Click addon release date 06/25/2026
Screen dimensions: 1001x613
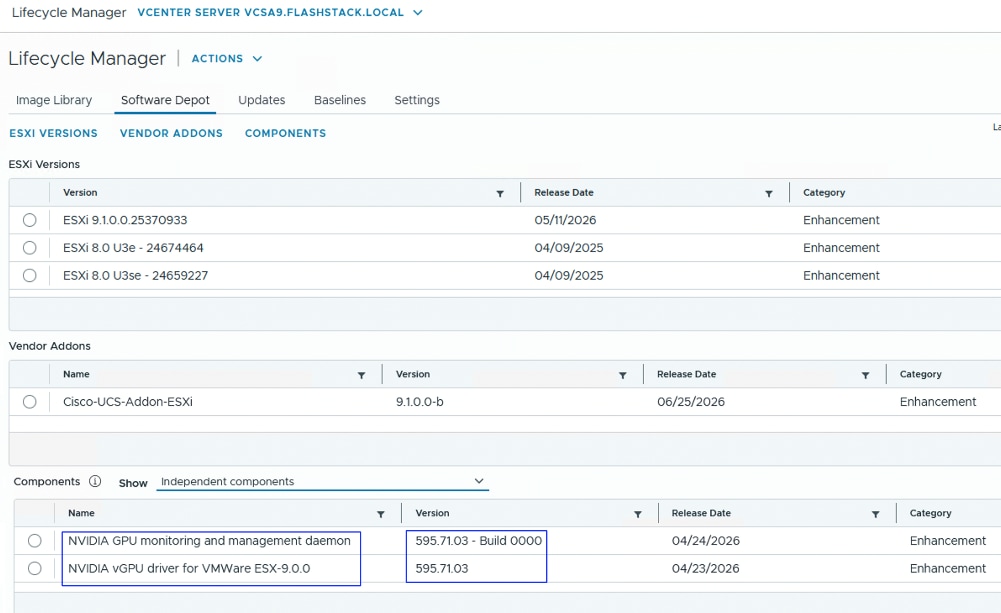[691, 402]
